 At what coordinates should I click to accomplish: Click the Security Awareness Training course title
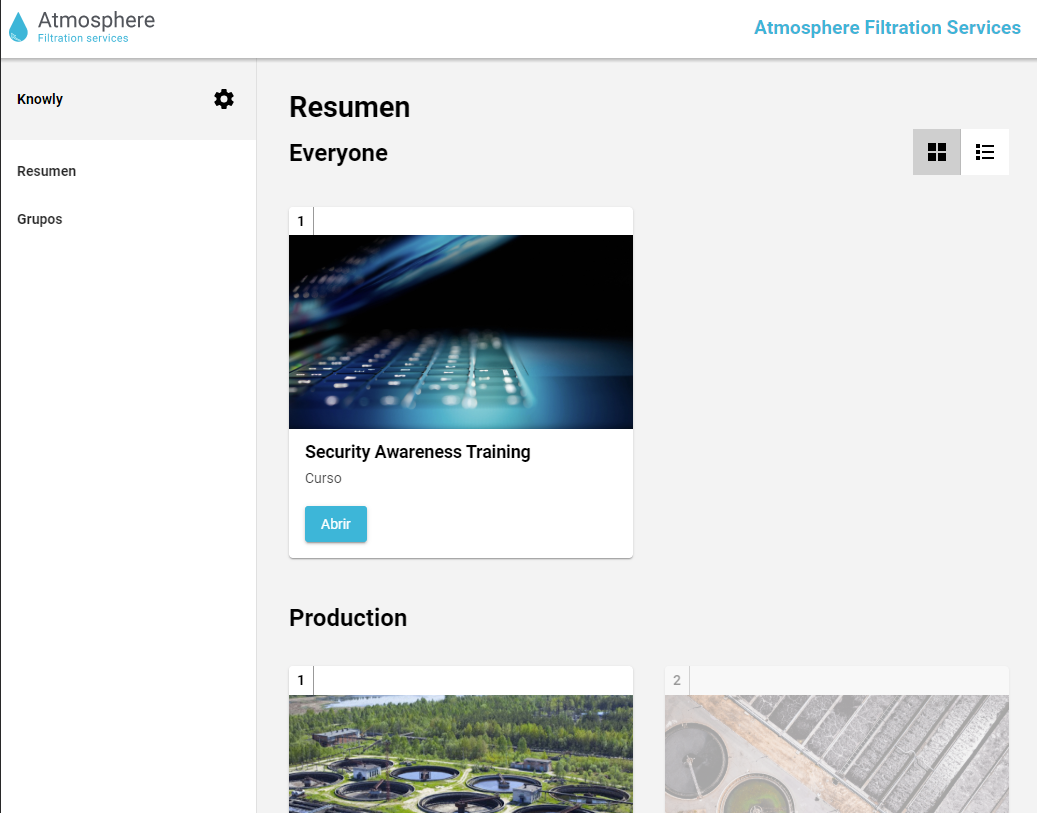pos(417,452)
